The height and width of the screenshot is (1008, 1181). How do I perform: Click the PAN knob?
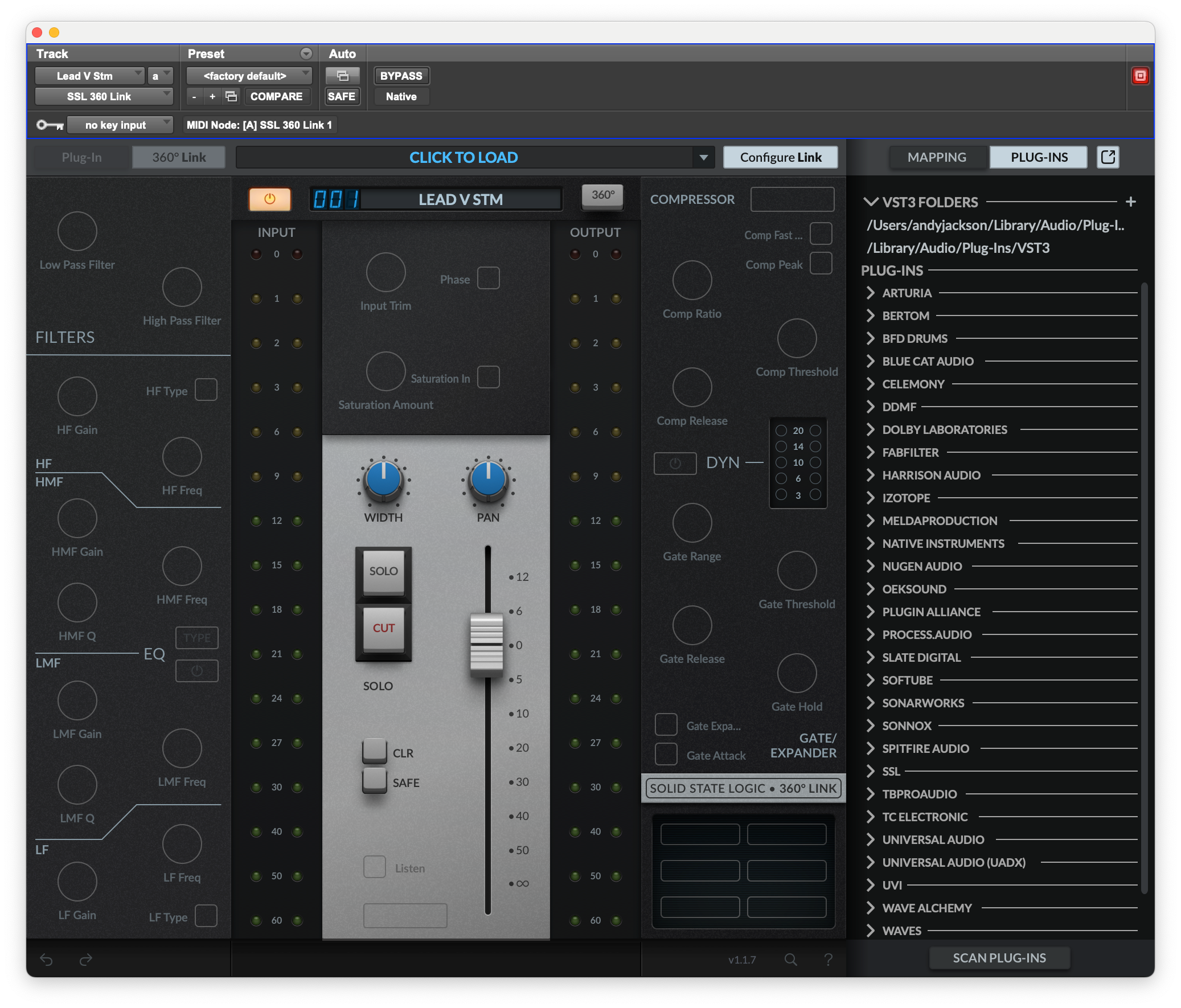488,480
